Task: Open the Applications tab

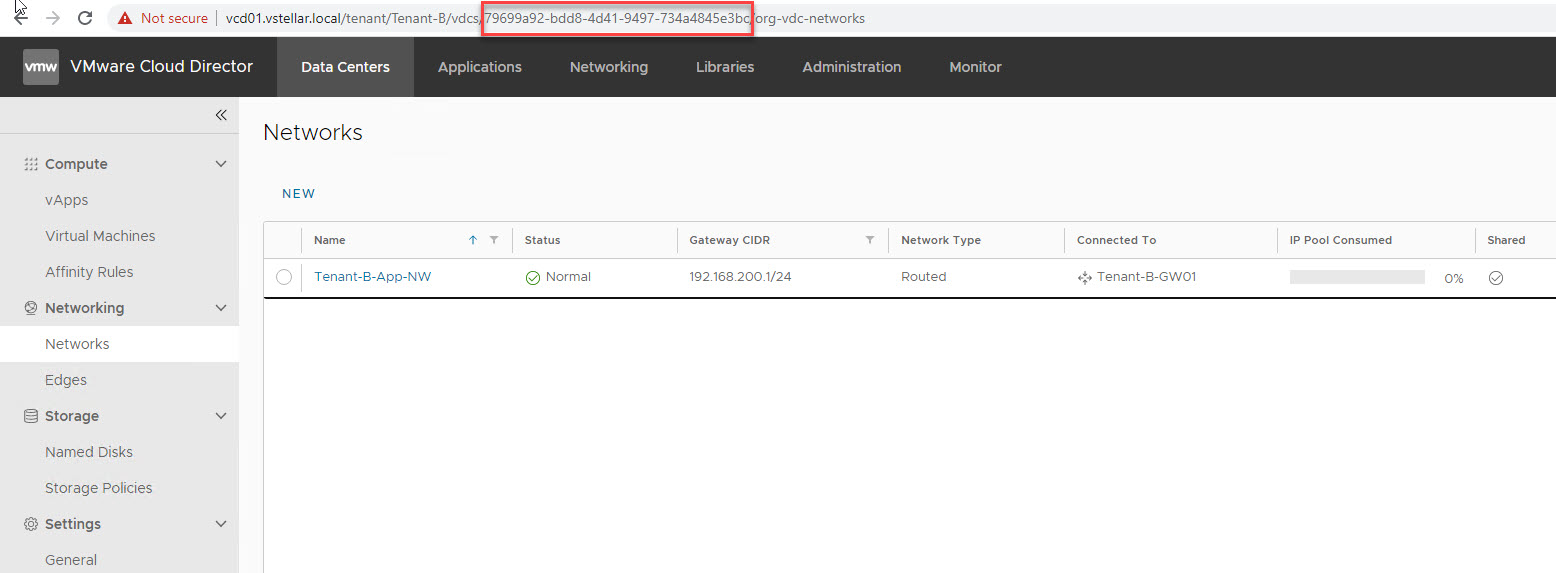Action: [x=479, y=67]
